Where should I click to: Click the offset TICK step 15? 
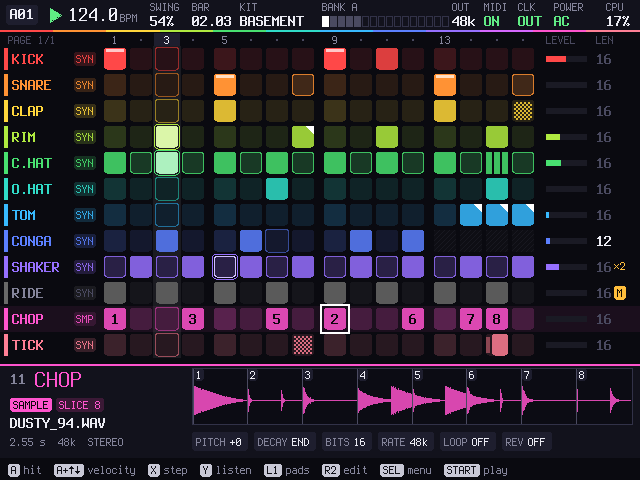pos(497,345)
